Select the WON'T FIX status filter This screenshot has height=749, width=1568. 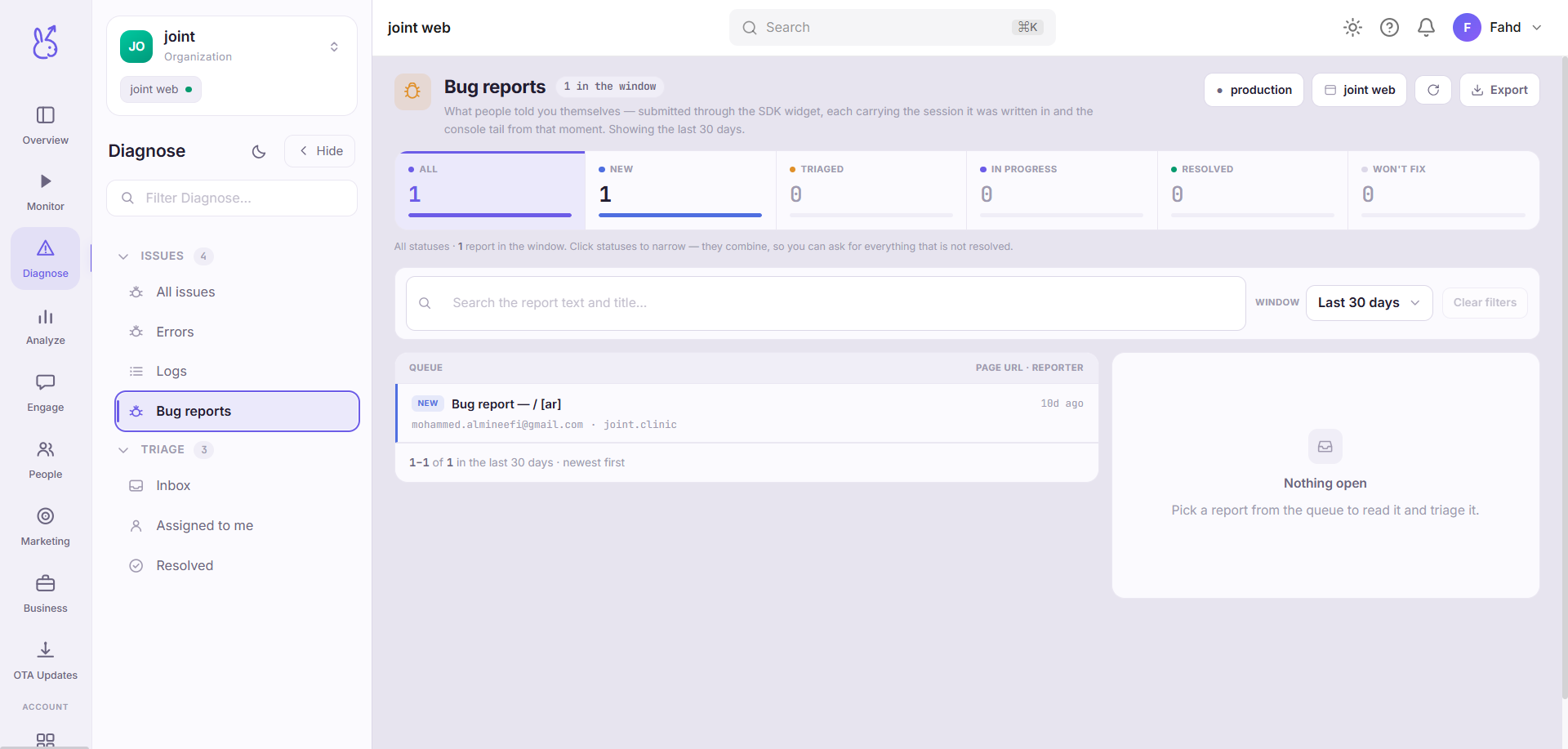(x=1444, y=190)
